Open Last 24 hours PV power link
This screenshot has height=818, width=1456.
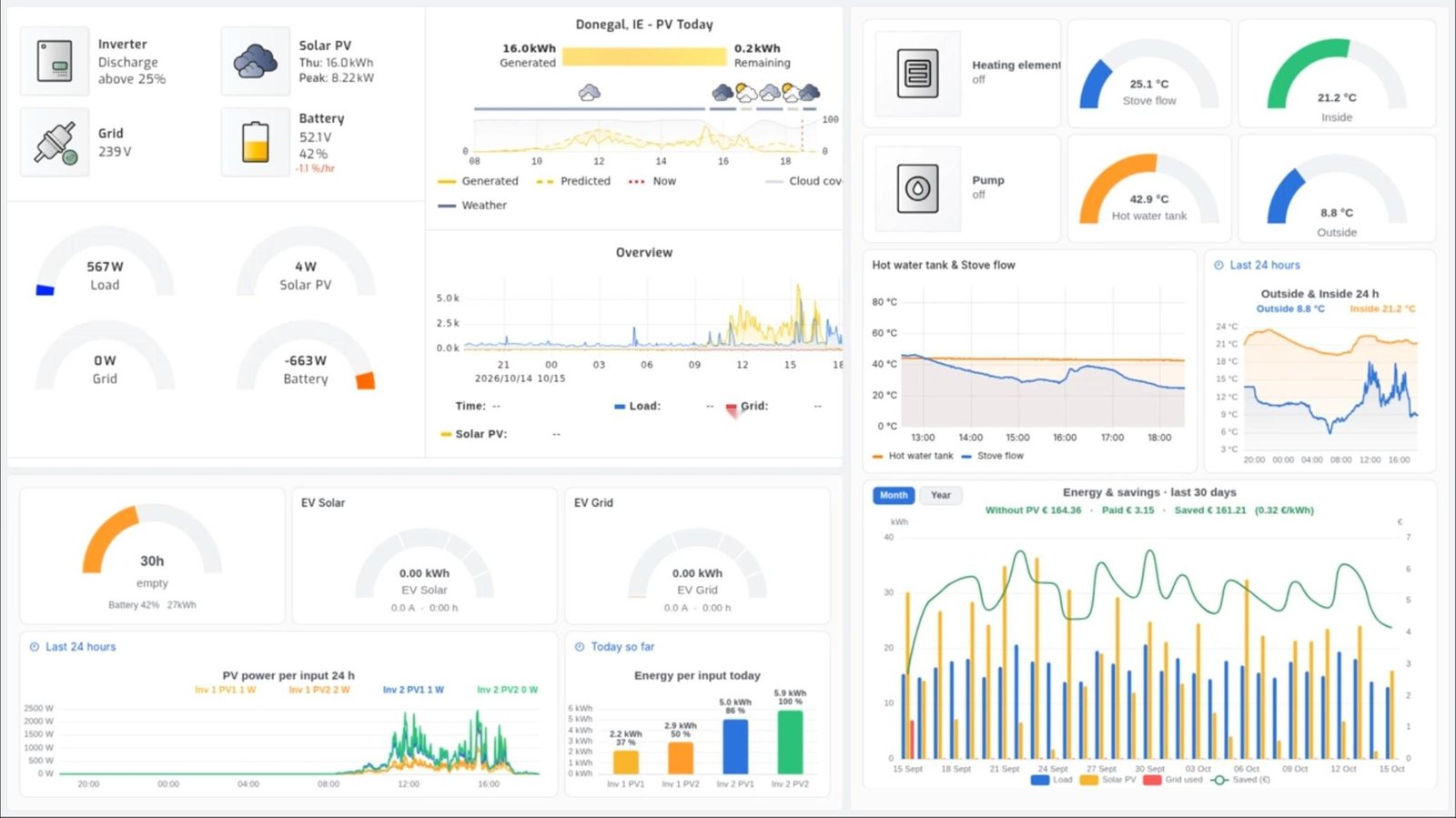tap(81, 647)
